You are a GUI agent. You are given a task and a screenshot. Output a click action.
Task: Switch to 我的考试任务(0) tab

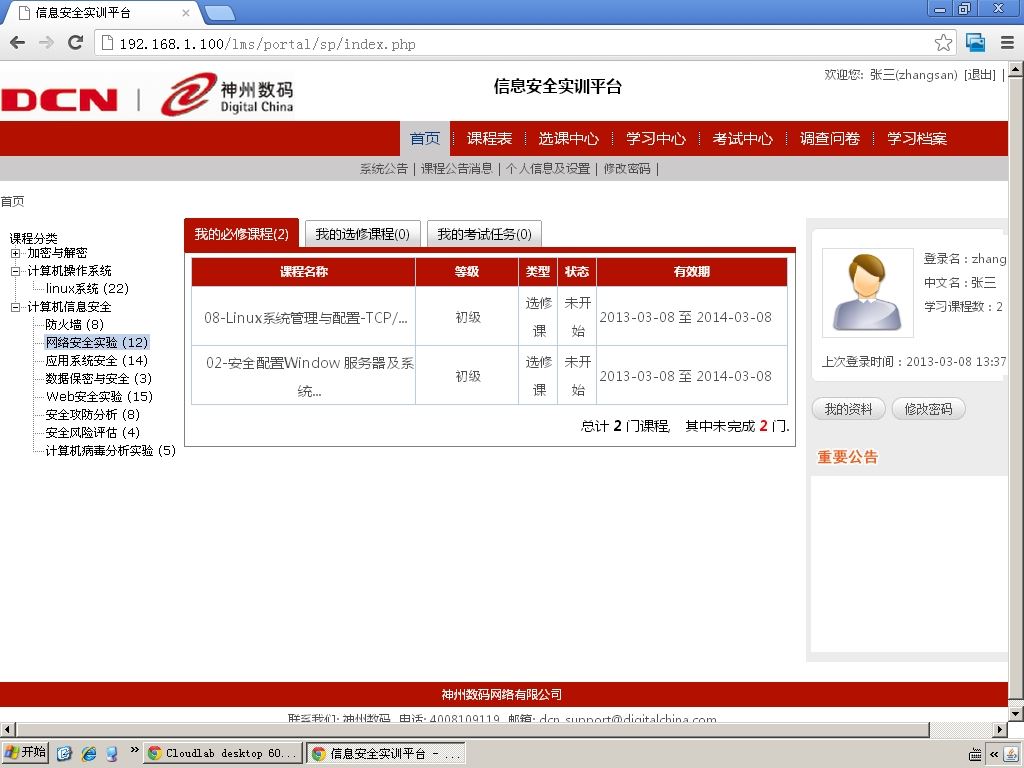point(484,234)
